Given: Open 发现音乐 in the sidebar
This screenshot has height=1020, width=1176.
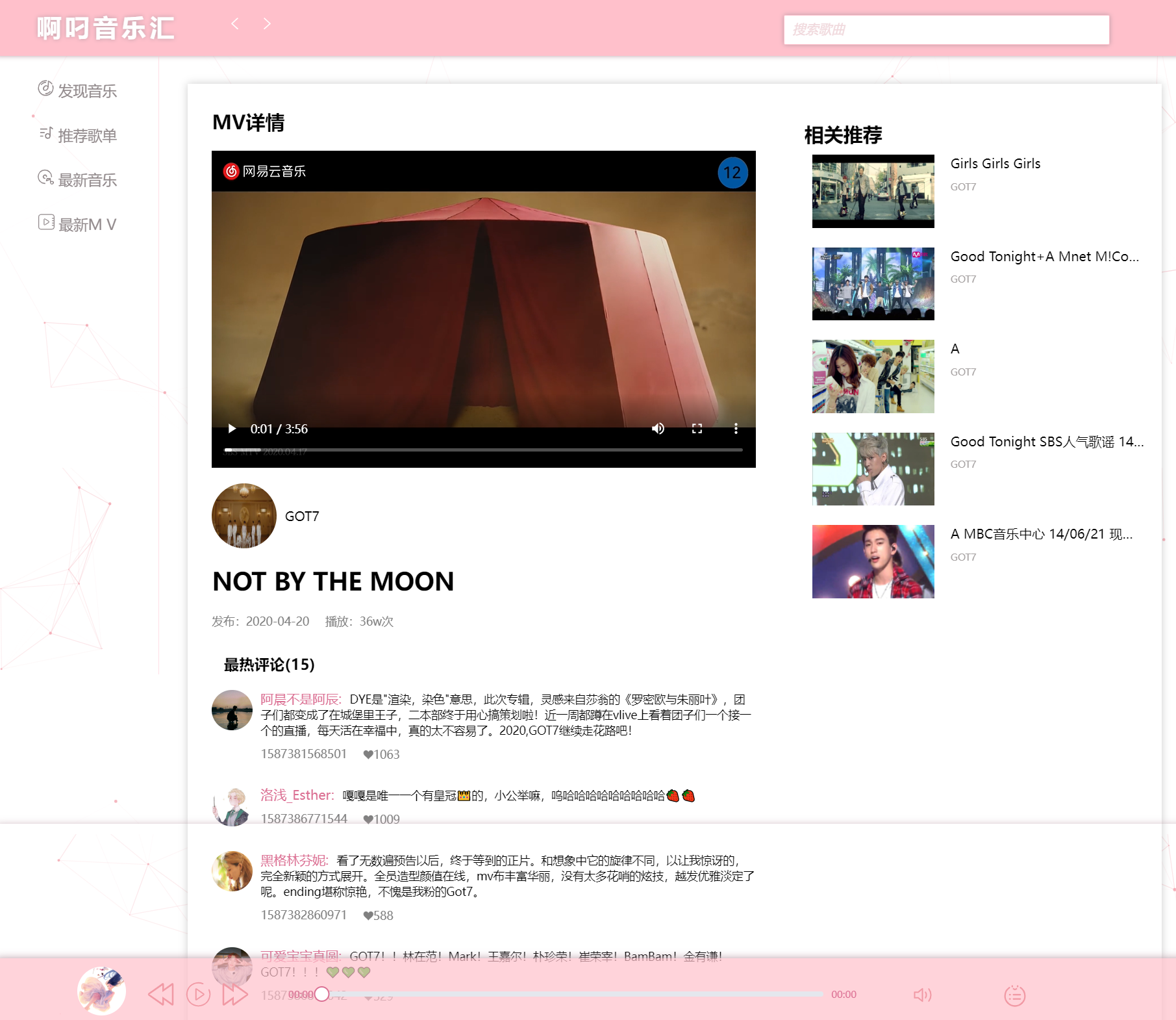Looking at the screenshot, I should pyautogui.click(x=78, y=90).
